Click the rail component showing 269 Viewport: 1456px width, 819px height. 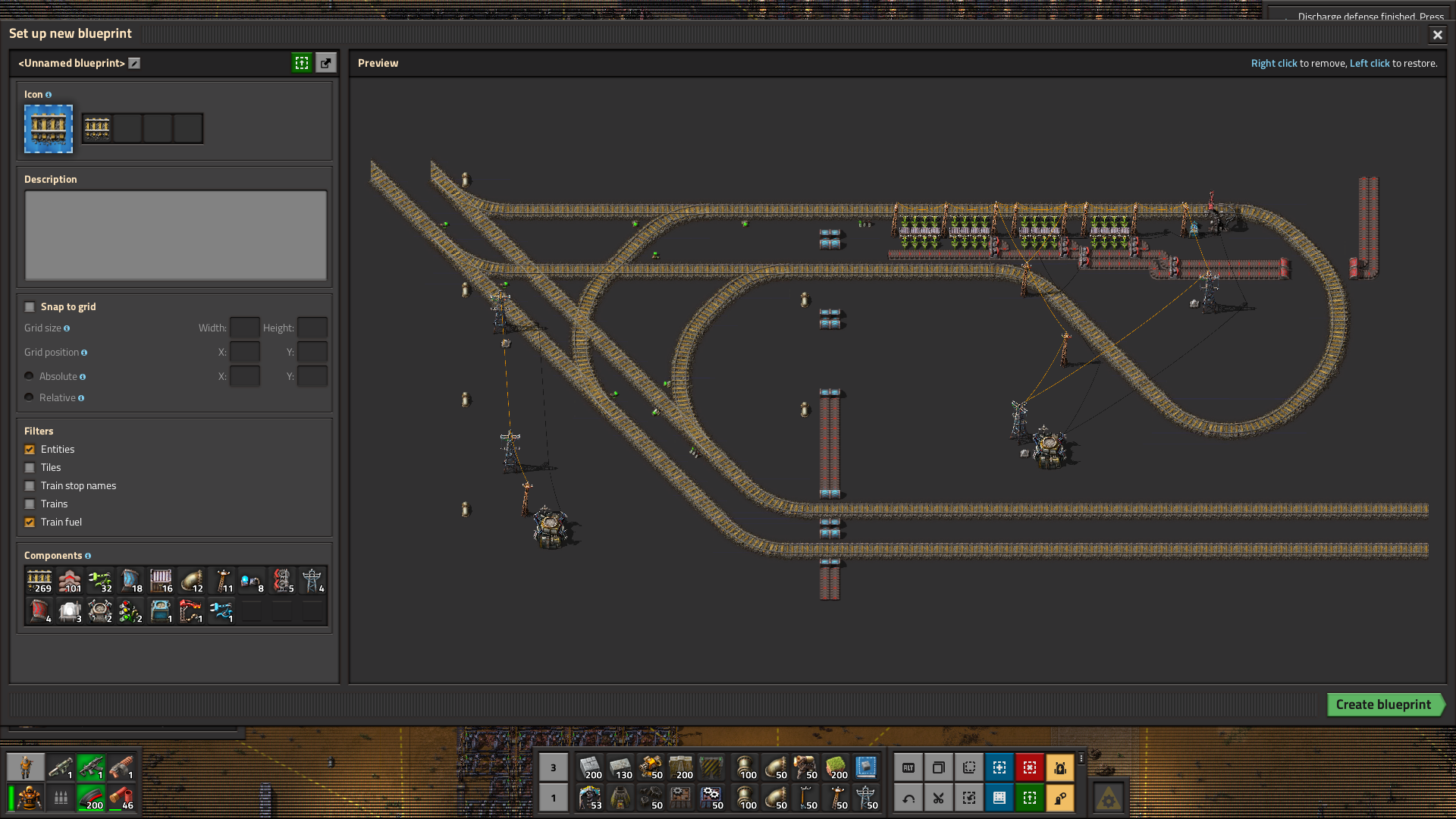click(39, 581)
